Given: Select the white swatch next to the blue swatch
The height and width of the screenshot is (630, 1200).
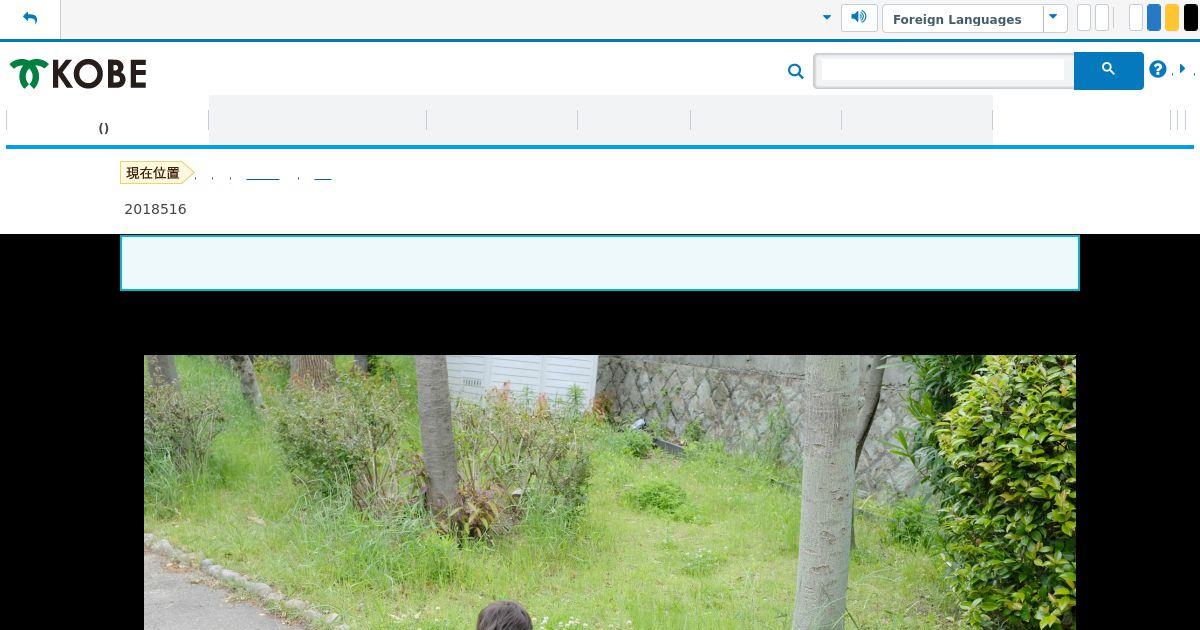Looking at the screenshot, I should (1136, 18).
